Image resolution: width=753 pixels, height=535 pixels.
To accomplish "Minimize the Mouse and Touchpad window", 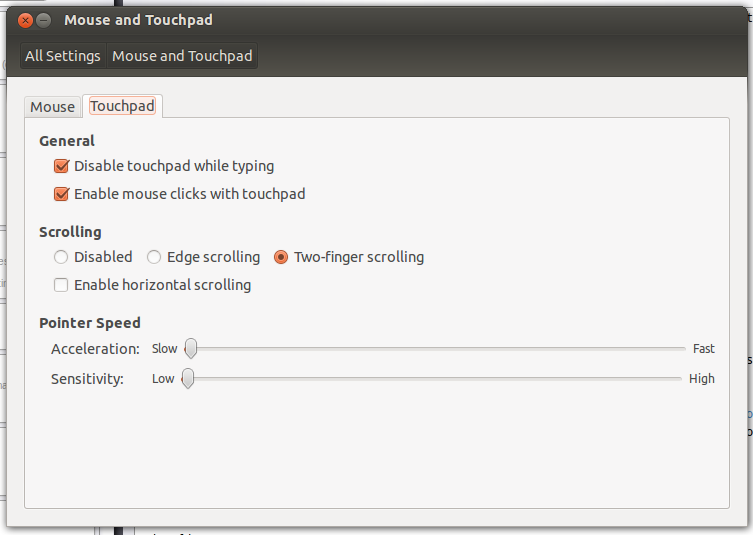I will (x=44, y=21).
